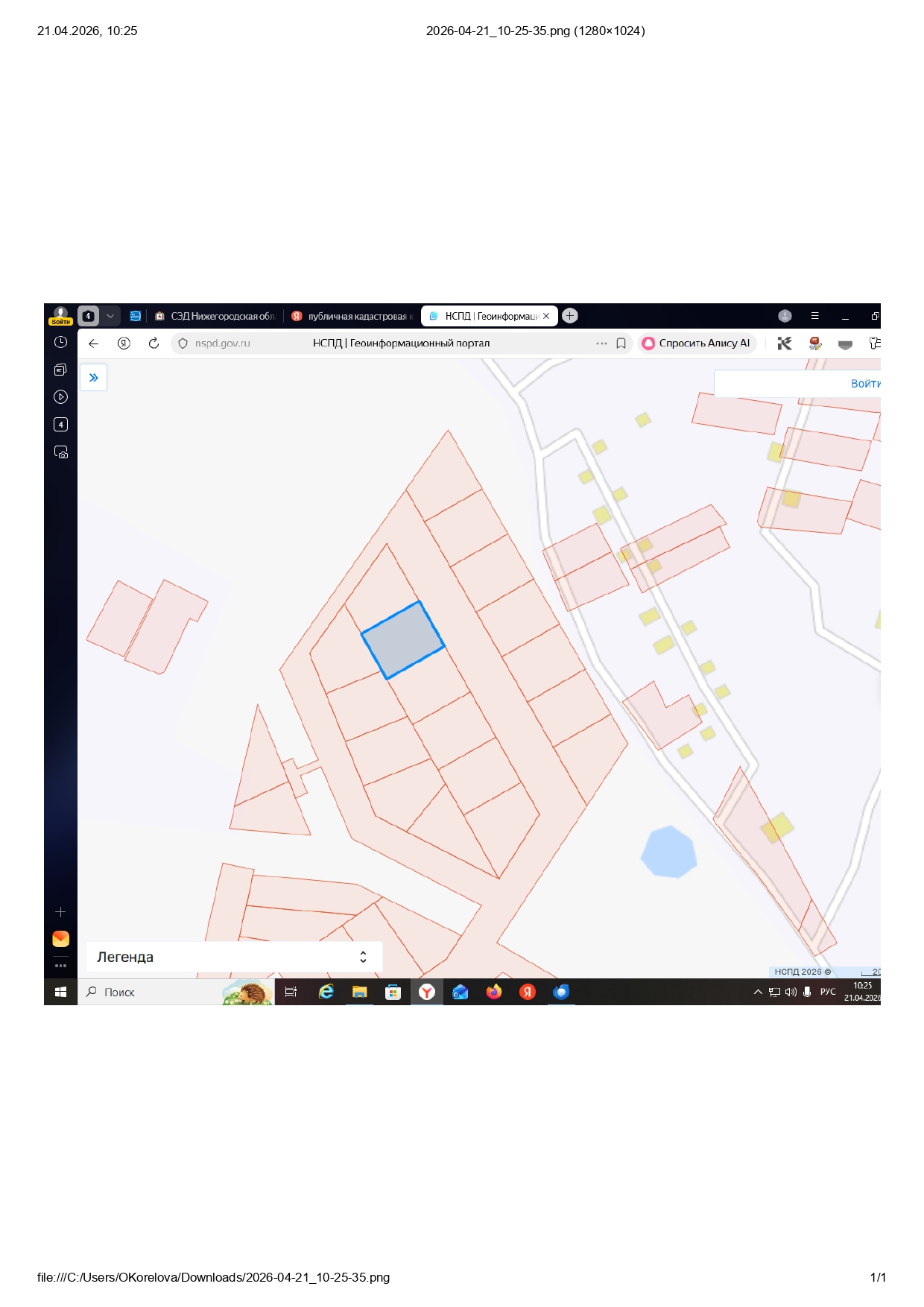Image resolution: width=924 pixels, height=1307 pixels.
Task: Expand the Легенда panel
Action: pos(363,957)
